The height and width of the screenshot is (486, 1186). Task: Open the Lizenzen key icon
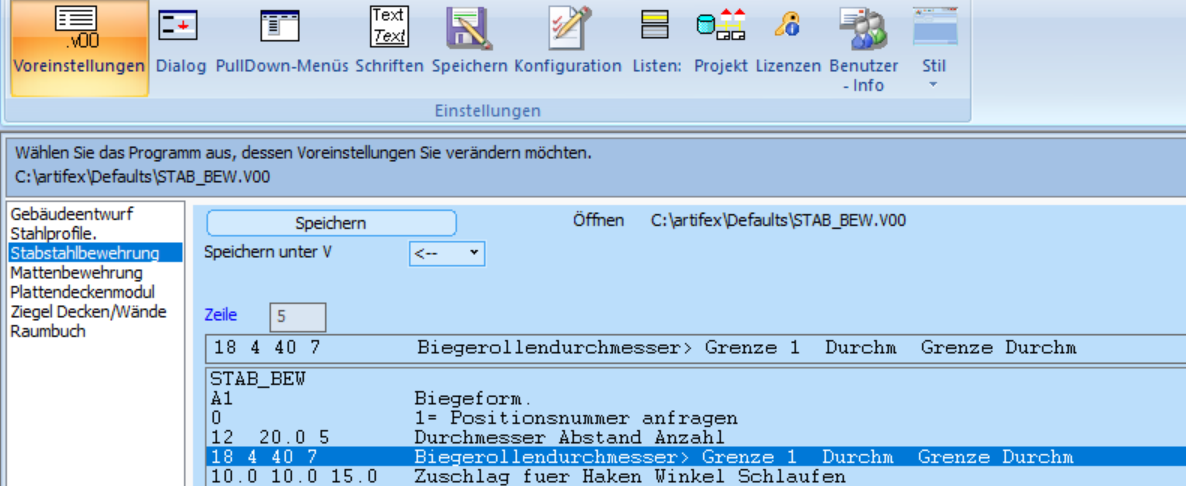pos(788,27)
